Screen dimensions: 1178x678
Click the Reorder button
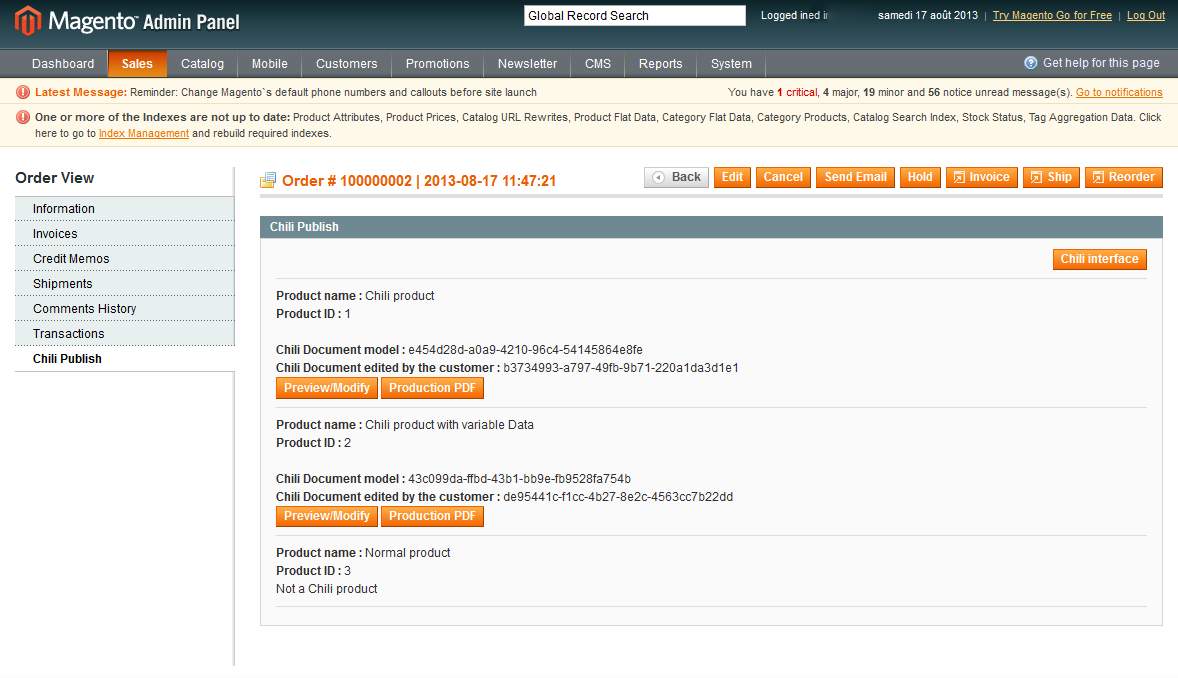click(x=1124, y=177)
